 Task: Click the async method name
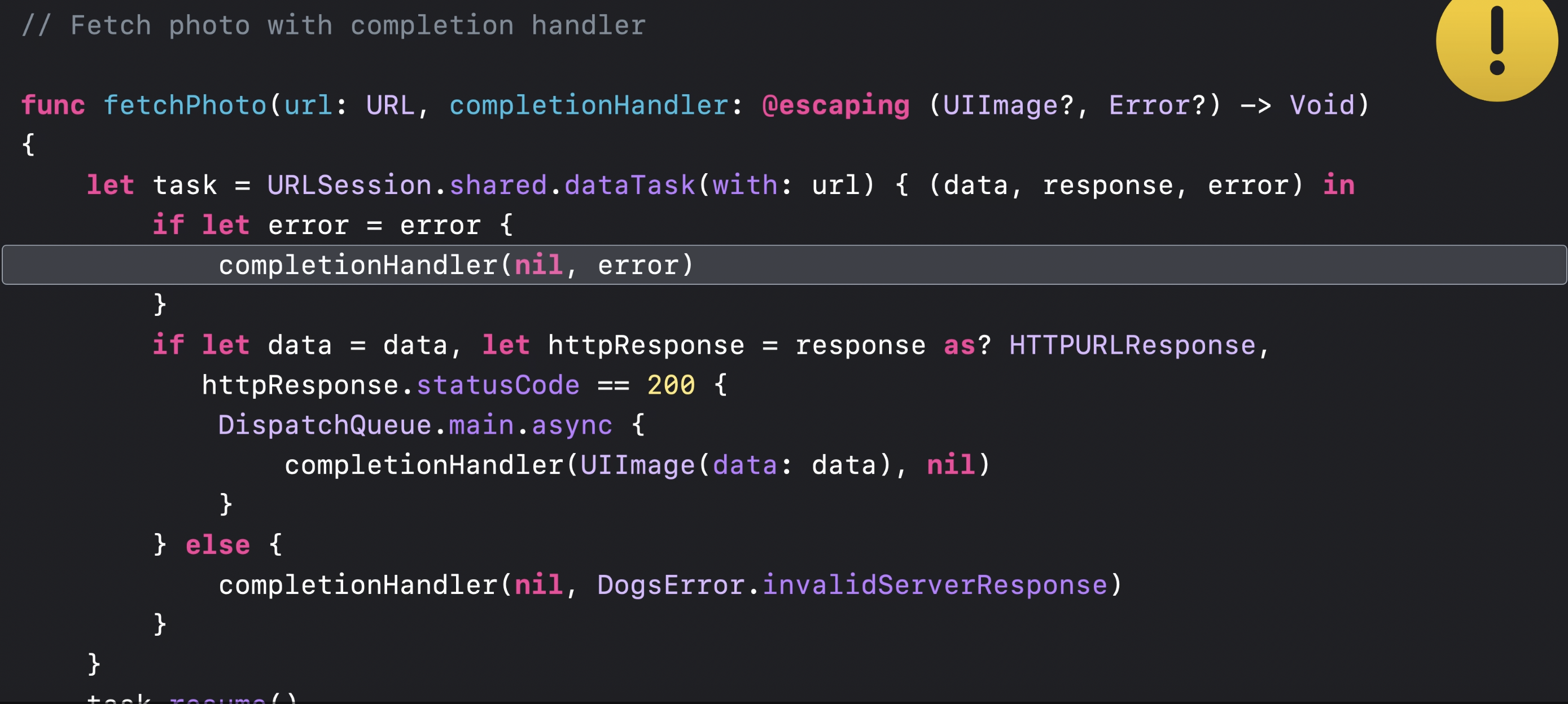(572, 425)
